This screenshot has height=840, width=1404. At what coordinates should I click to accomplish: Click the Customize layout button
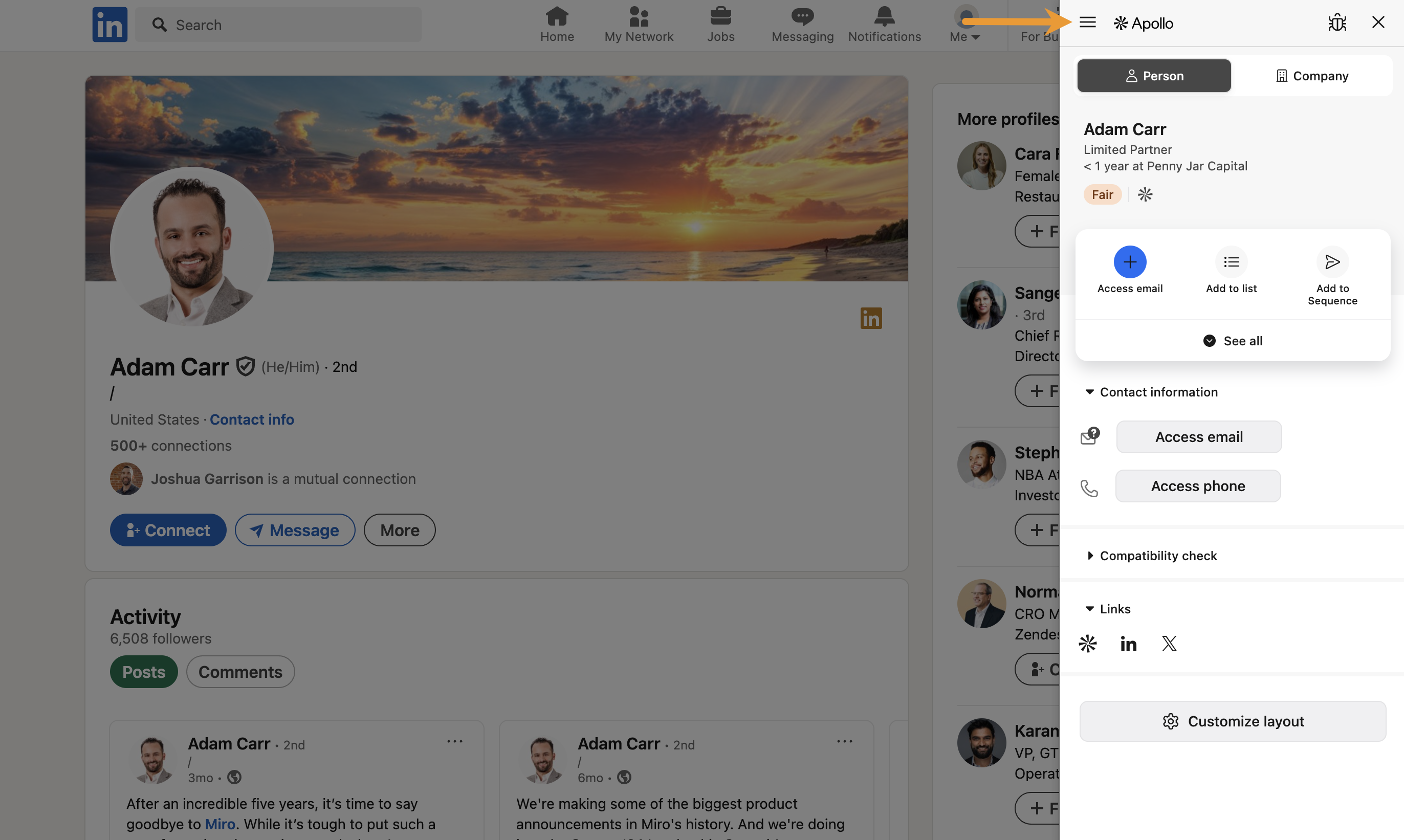tap(1233, 721)
